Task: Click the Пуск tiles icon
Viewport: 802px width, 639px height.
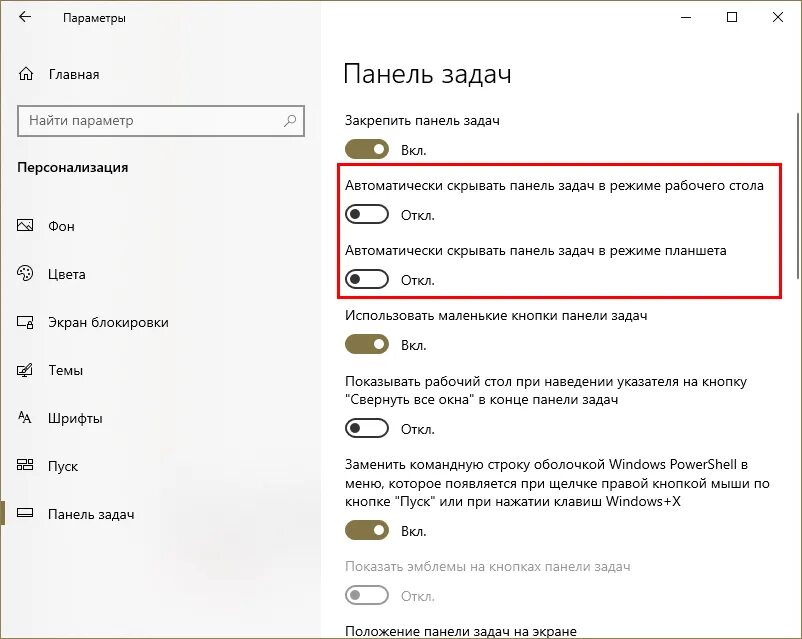Action: 25,465
